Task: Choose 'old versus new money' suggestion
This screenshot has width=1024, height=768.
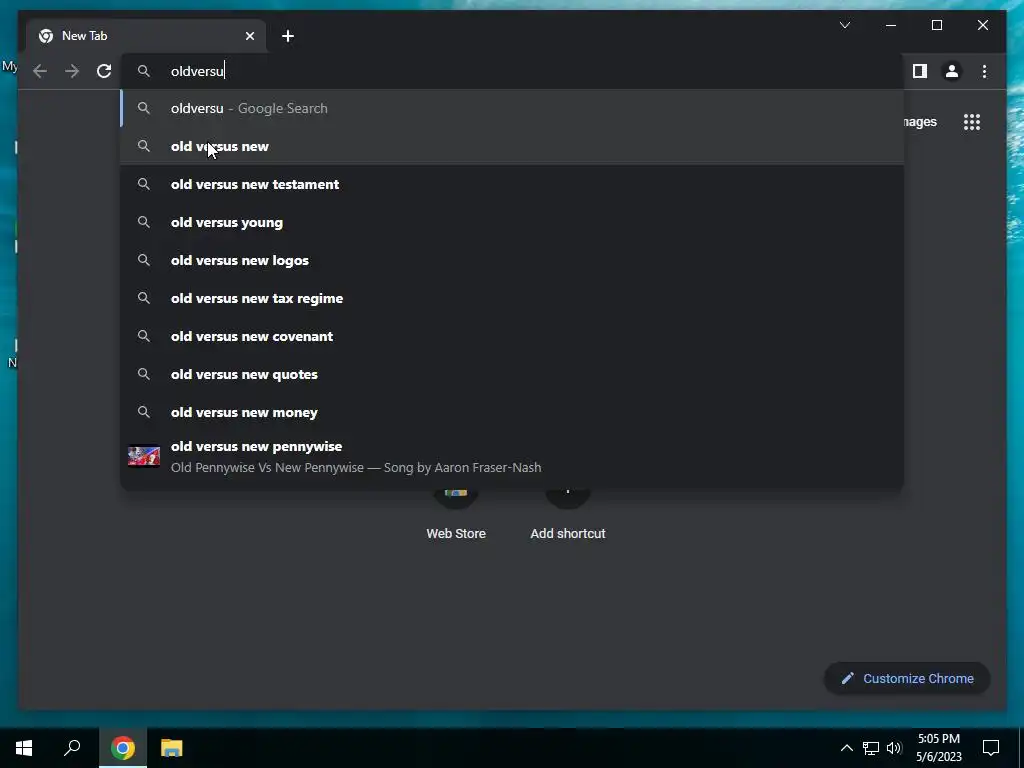Action: 513,411
